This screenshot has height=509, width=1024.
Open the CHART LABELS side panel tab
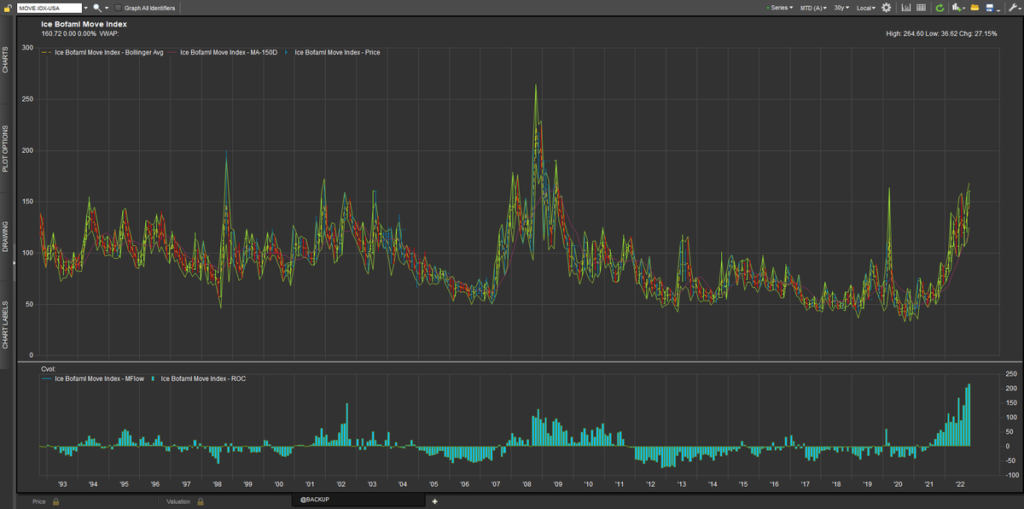point(5,325)
